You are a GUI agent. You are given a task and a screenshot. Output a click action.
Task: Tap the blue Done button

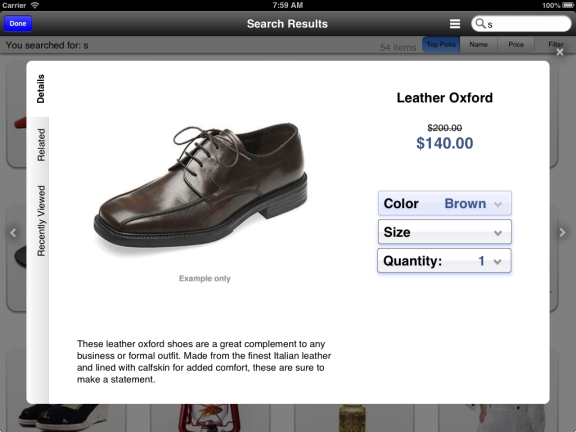tap(18, 24)
